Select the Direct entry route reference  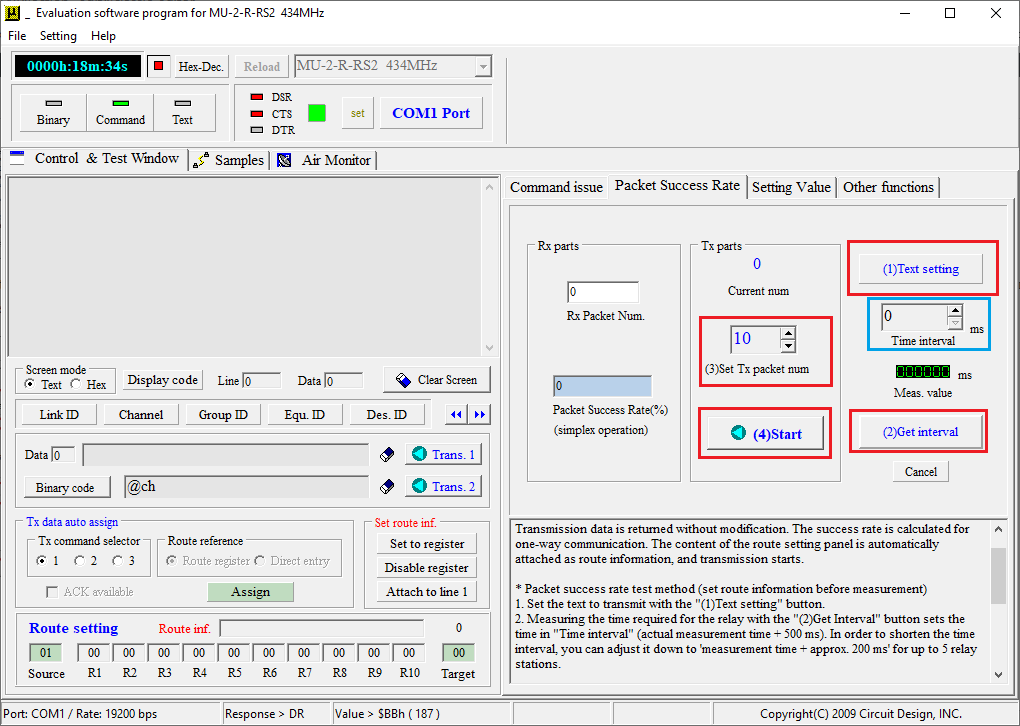point(260,560)
